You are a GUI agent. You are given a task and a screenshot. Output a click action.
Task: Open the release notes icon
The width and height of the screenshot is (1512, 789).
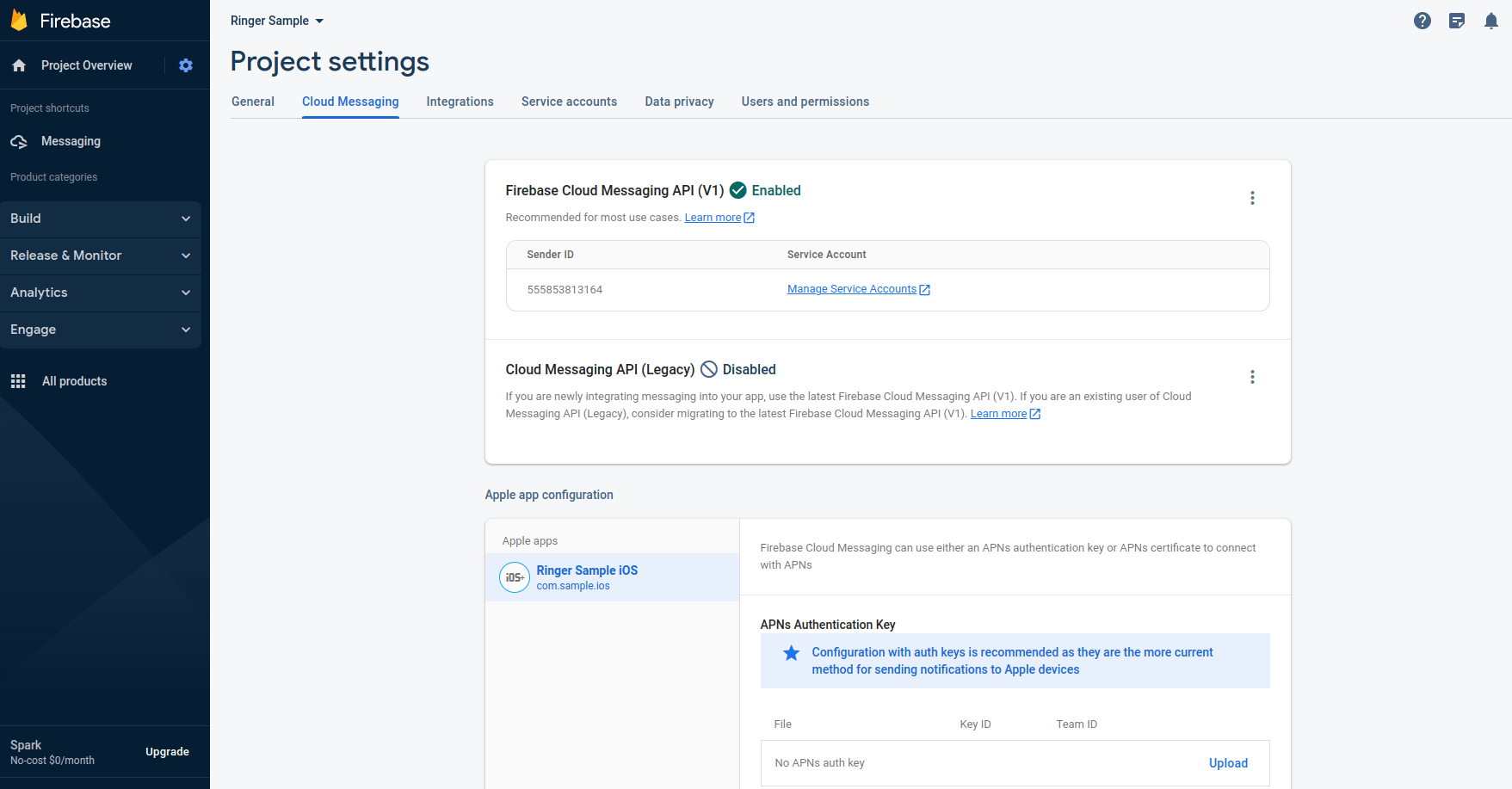coord(1456,21)
